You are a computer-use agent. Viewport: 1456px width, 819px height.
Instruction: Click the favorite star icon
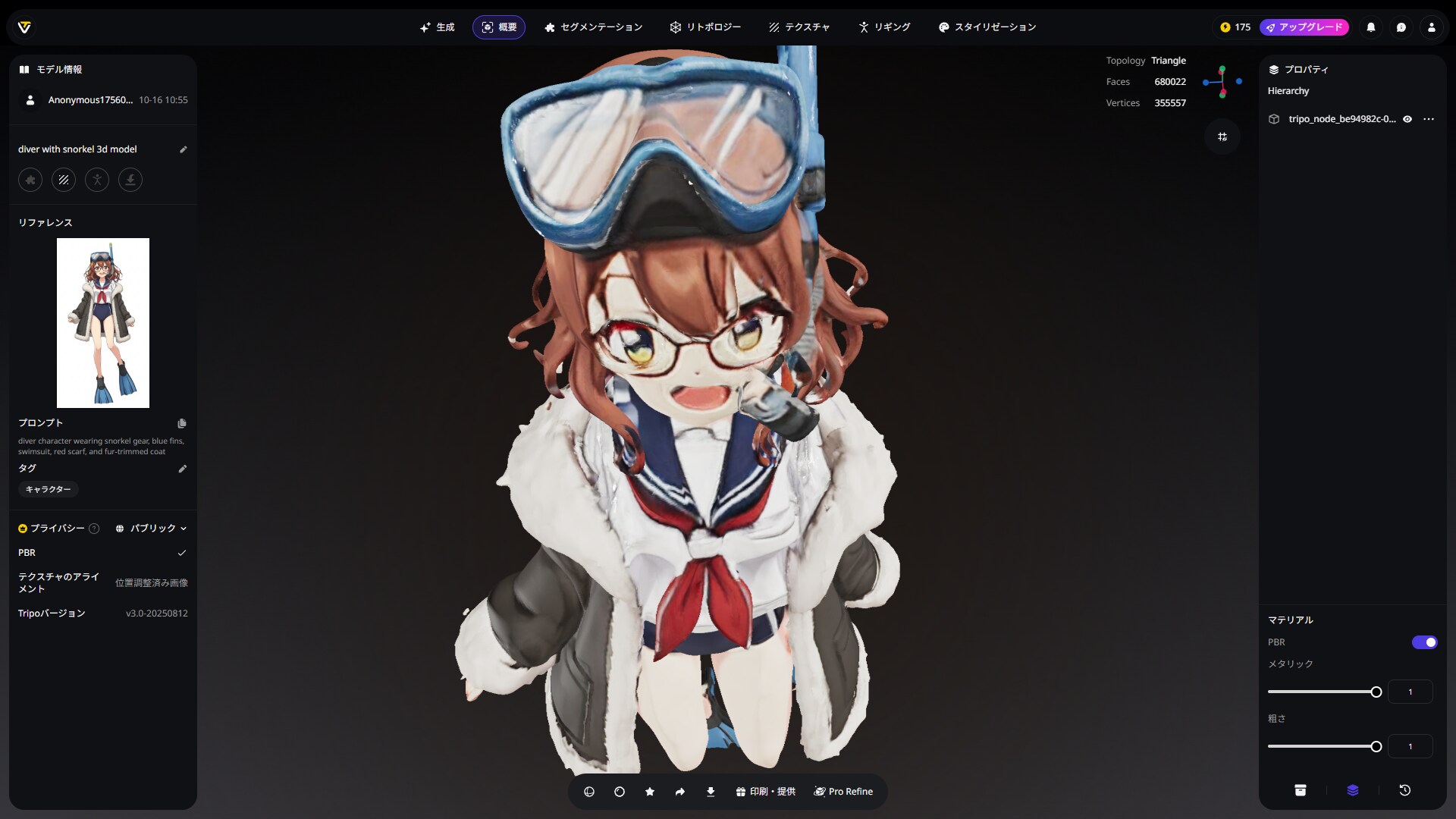(650, 792)
